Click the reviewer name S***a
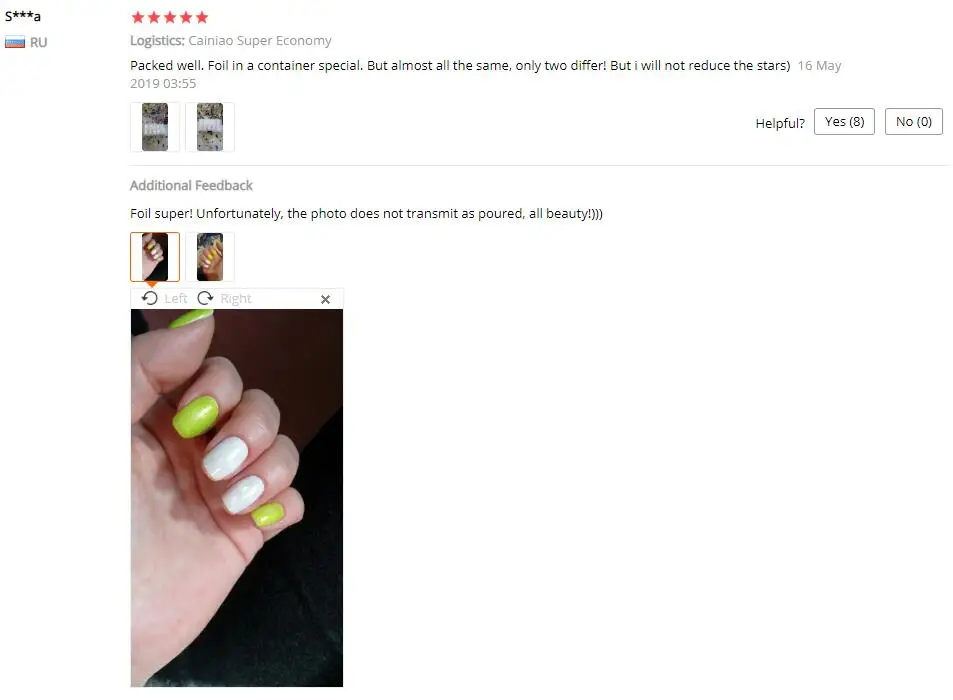Image resolution: width=953 pixels, height=700 pixels. (22, 16)
